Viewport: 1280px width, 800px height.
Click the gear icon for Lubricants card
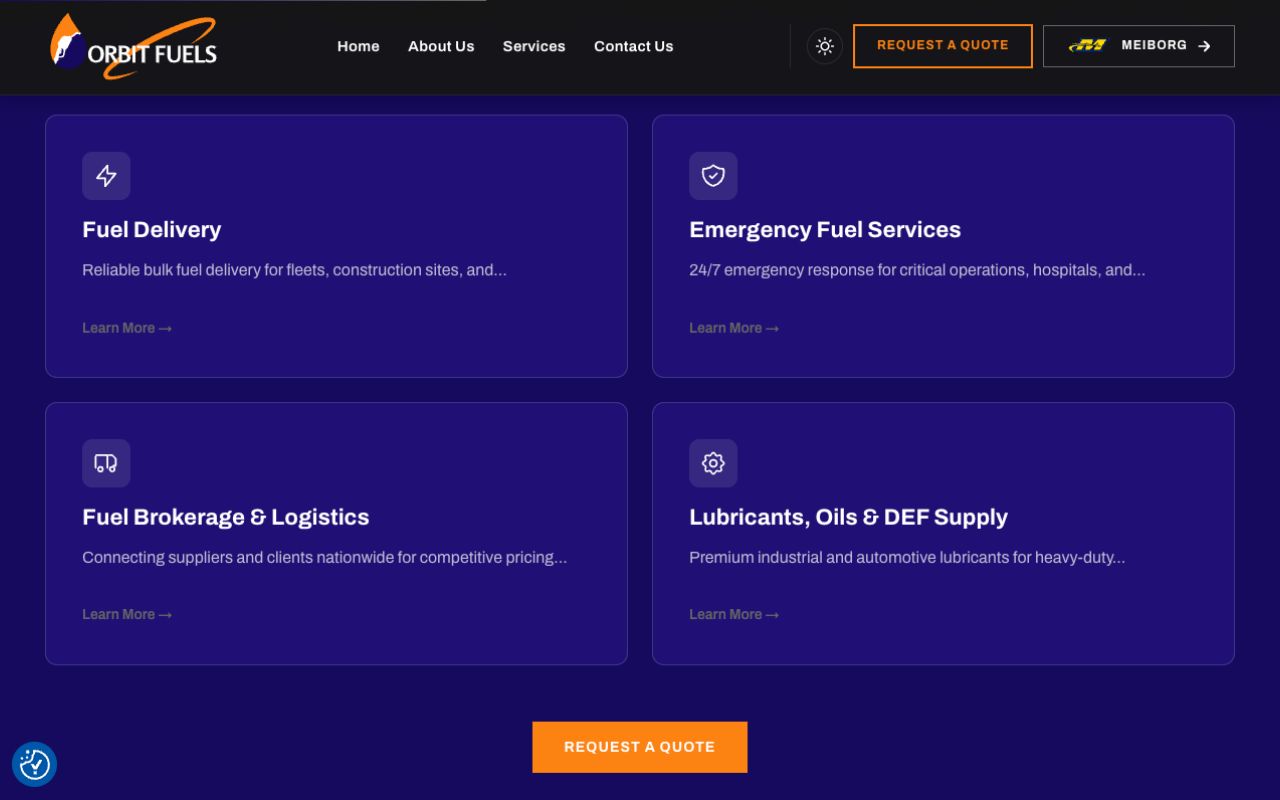pos(713,463)
